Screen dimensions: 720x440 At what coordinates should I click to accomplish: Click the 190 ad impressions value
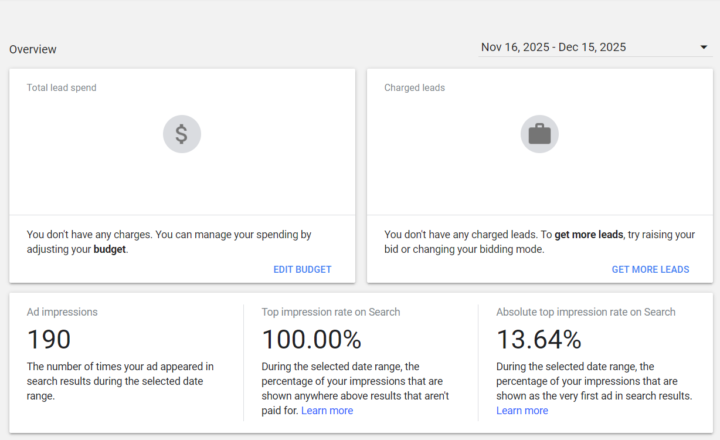(x=49, y=339)
